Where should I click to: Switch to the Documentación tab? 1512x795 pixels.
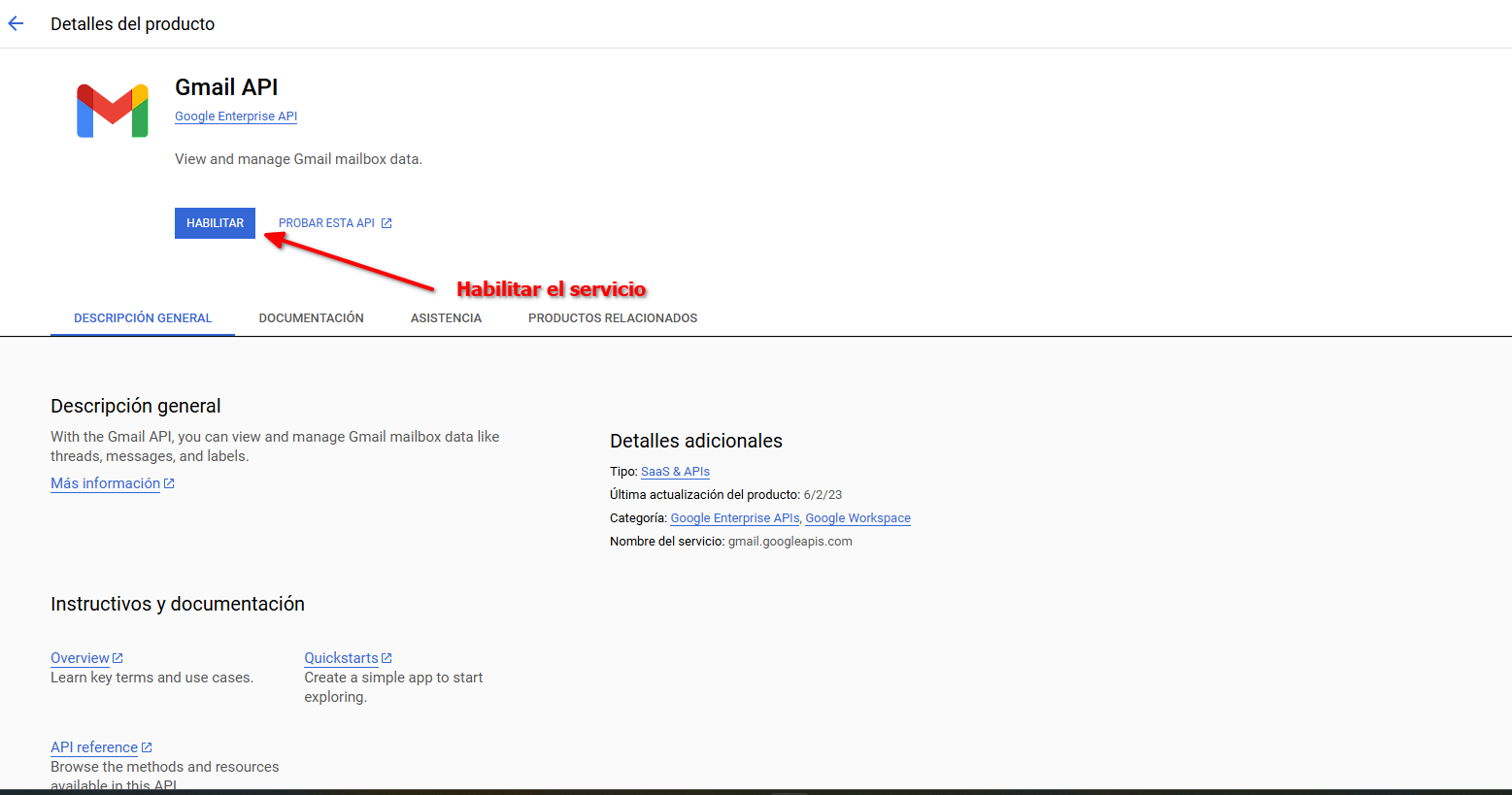(x=311, y=318)
